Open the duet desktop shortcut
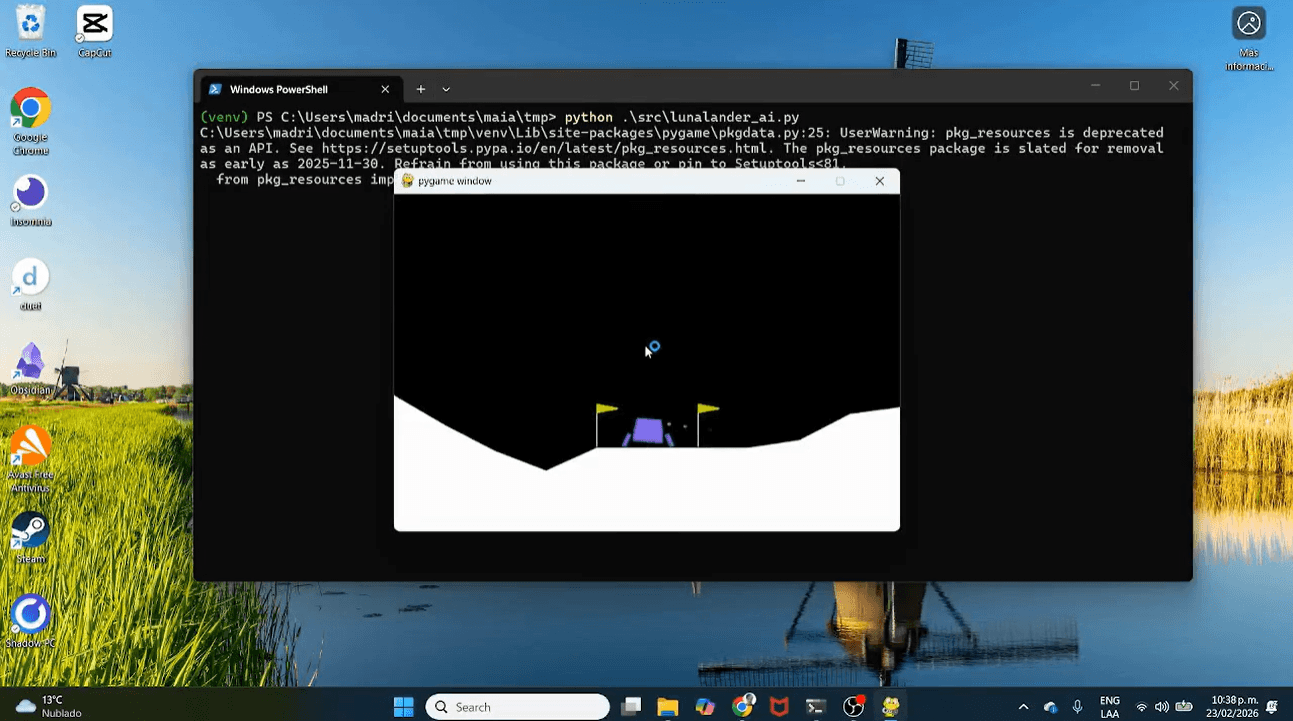Image resolution: width=1293 pixels, height=721 pixels. (30, 278)
